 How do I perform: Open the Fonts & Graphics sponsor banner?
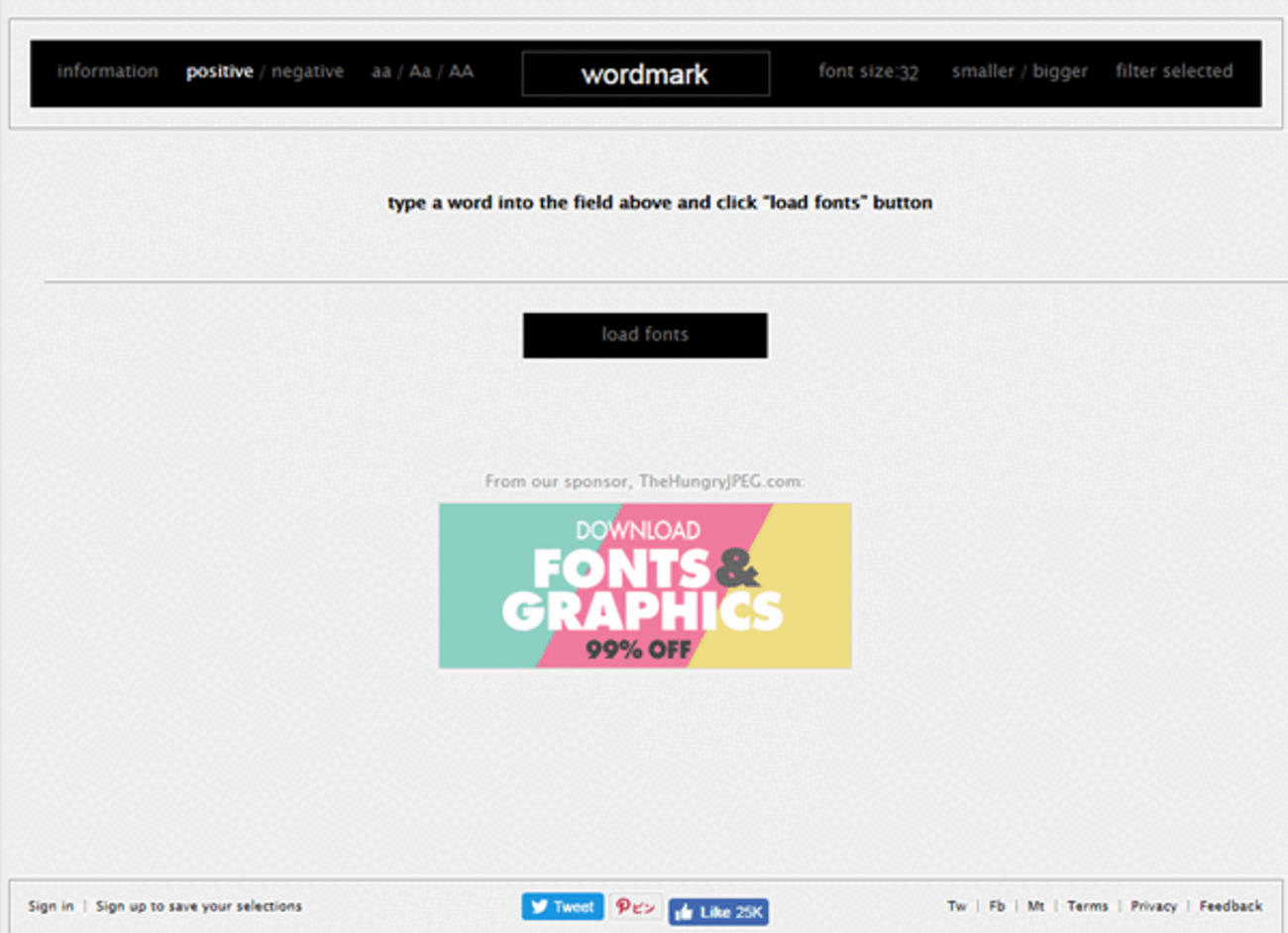[x=645, y=585]
